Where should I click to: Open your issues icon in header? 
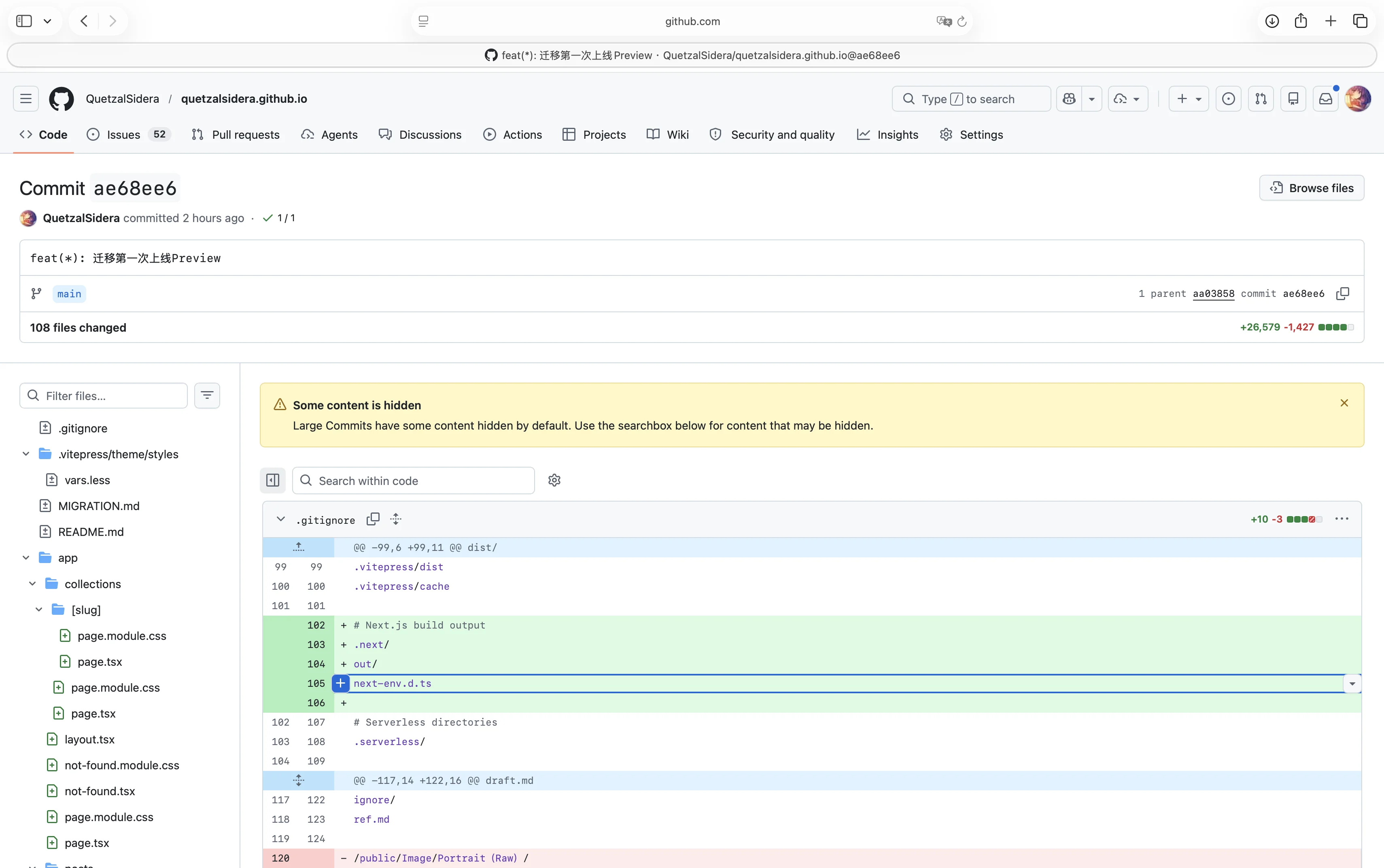tap(1228, 99)
